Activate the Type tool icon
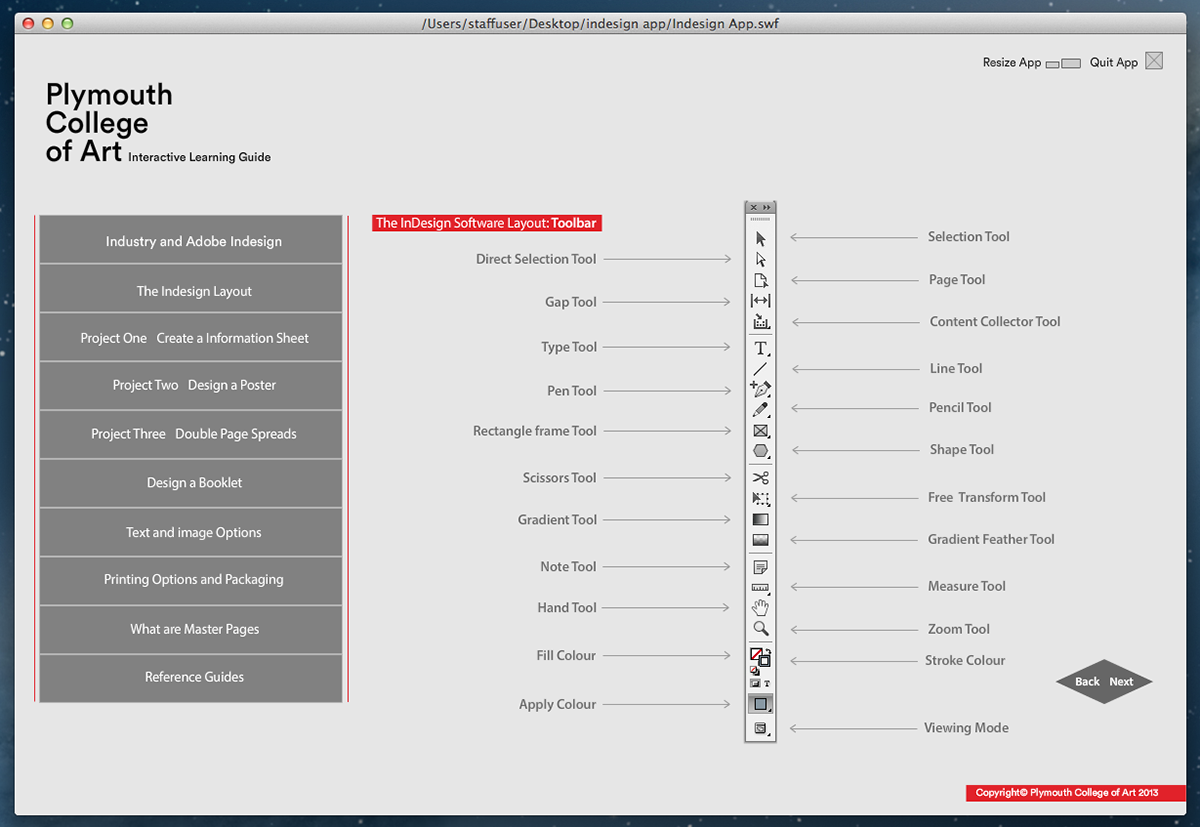 click(x=761, y=348)
